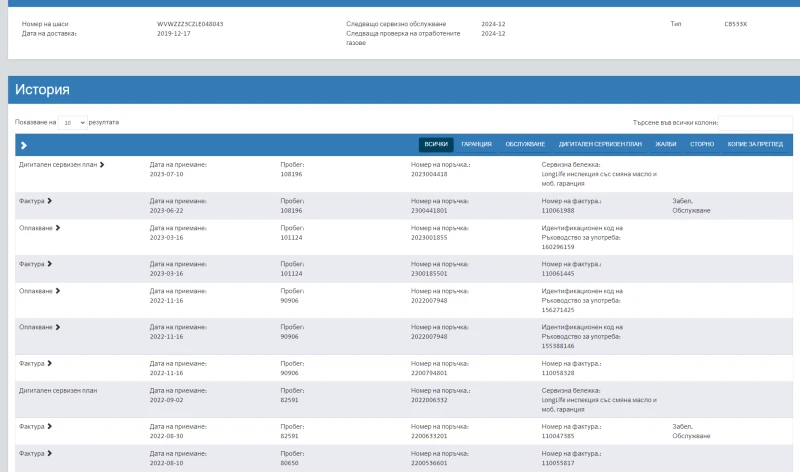Expand the Оплакване row with code 155388146
This screenshot has height=472, width=800.
click(58, 327)
